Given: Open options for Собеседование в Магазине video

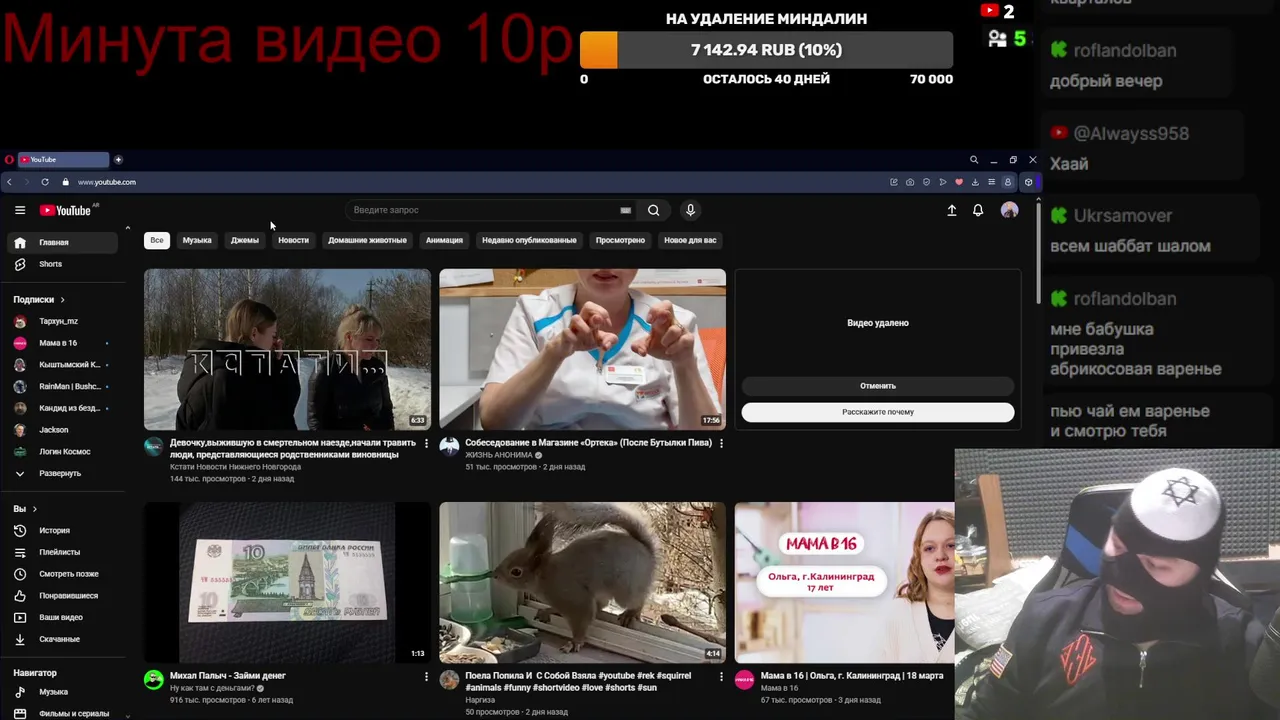Looking at the screenshot, I should point(721,443).
